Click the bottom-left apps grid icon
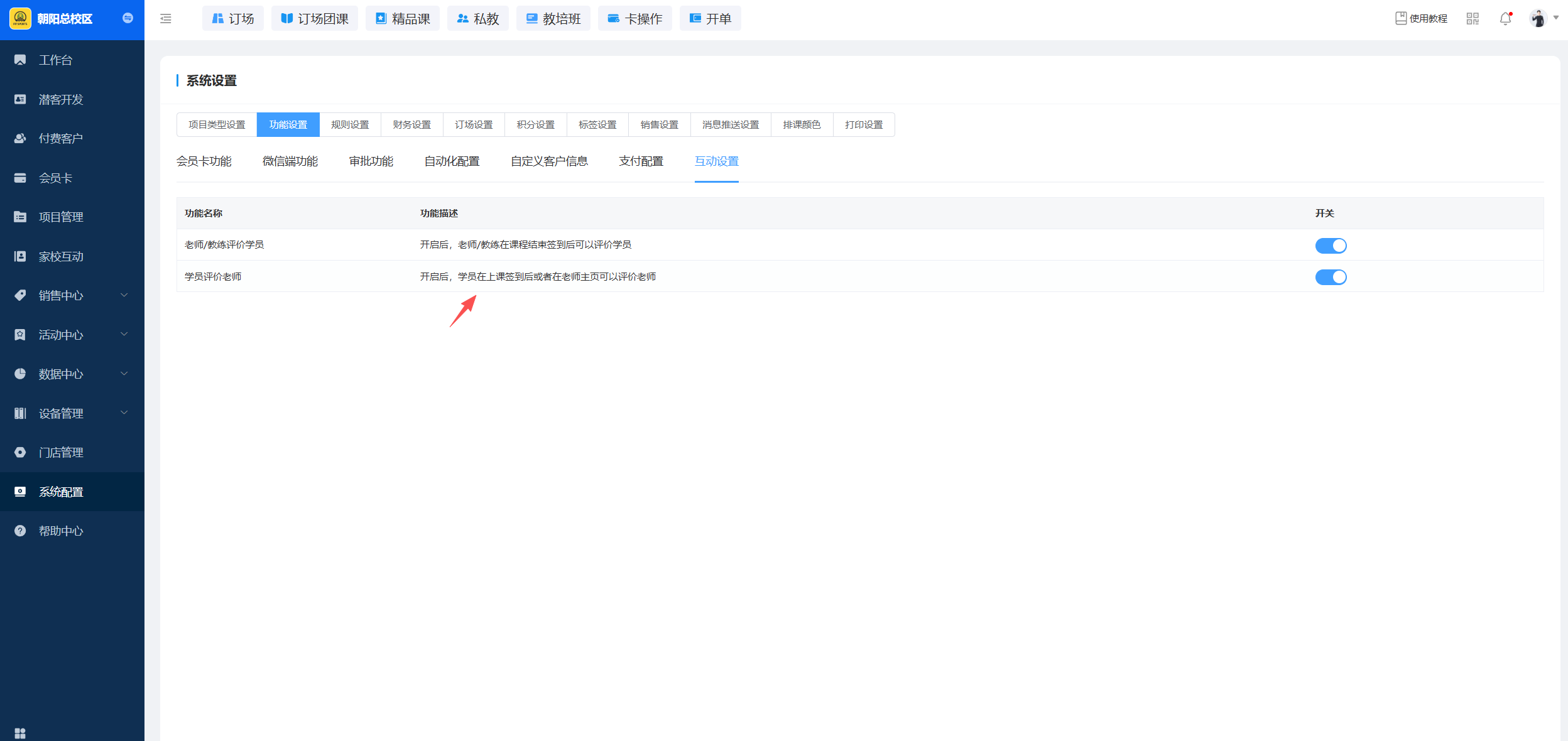 click(x=20, y=733)
